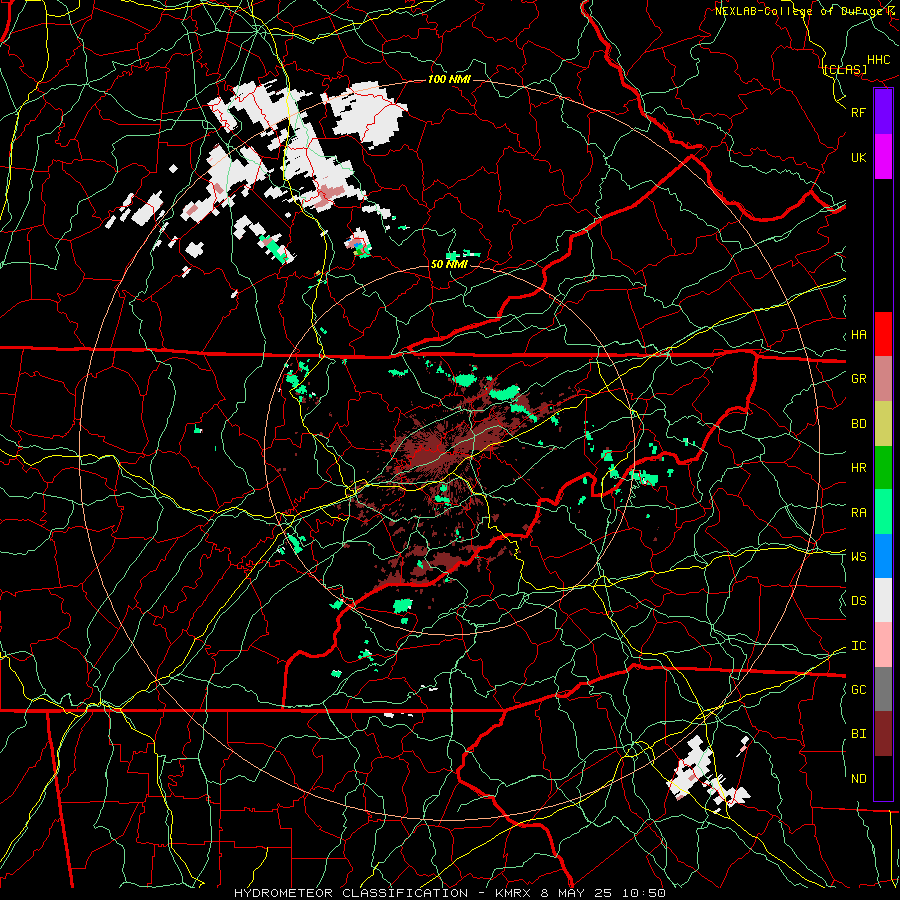Click the "ND" legend label text
Screen dimensions: 900x900
pos(858,779)
